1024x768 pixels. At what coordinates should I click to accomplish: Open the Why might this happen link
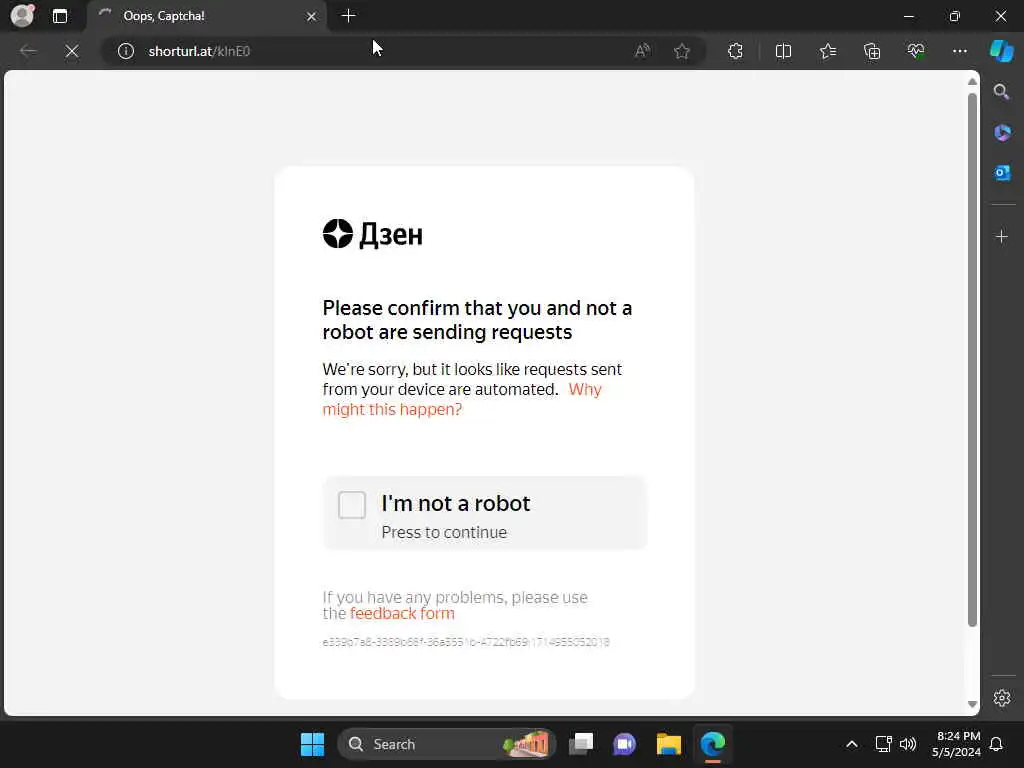click(x=462, y=399)
